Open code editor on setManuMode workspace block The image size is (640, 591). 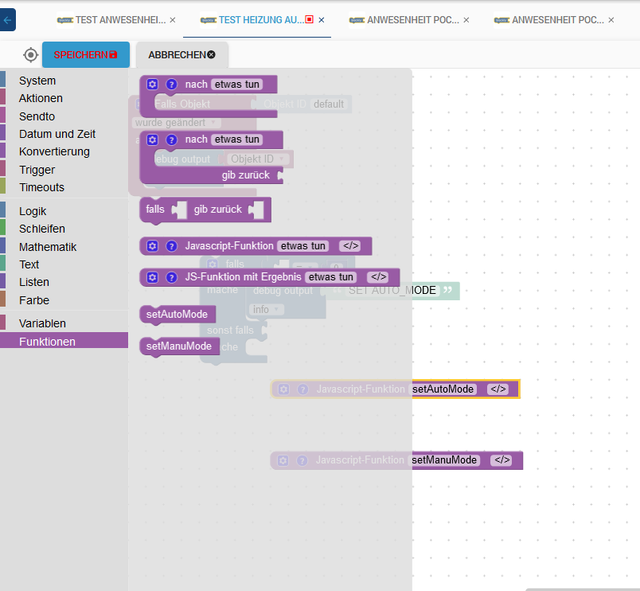pos(502,460)
